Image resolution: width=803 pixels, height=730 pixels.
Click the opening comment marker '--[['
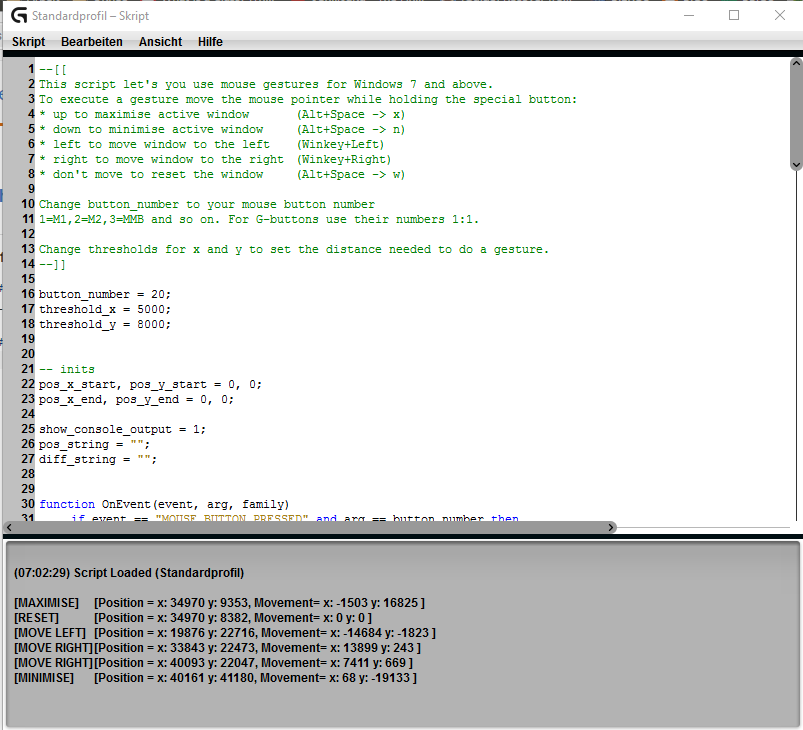point(53,70)
